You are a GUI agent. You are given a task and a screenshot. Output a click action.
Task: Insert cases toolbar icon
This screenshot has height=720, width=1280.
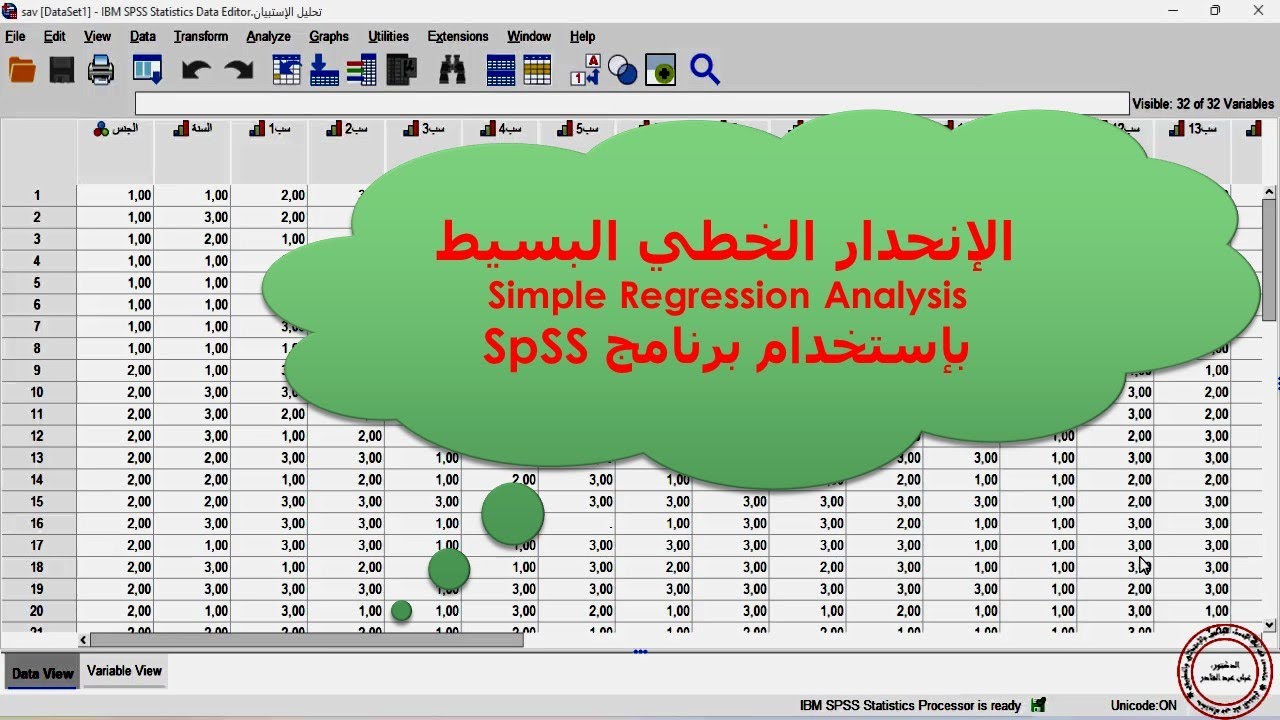pyautogui.click(x=501, y=70)
